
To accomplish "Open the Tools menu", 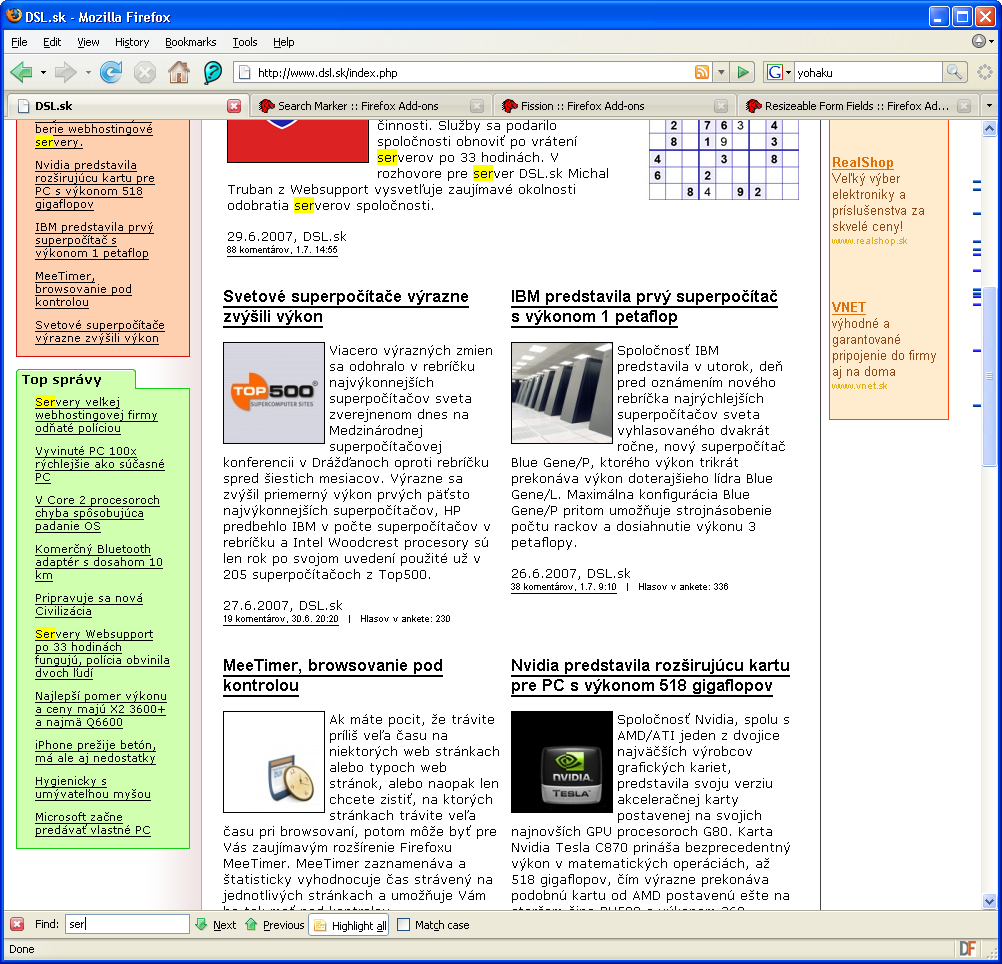I will (245, 42).
